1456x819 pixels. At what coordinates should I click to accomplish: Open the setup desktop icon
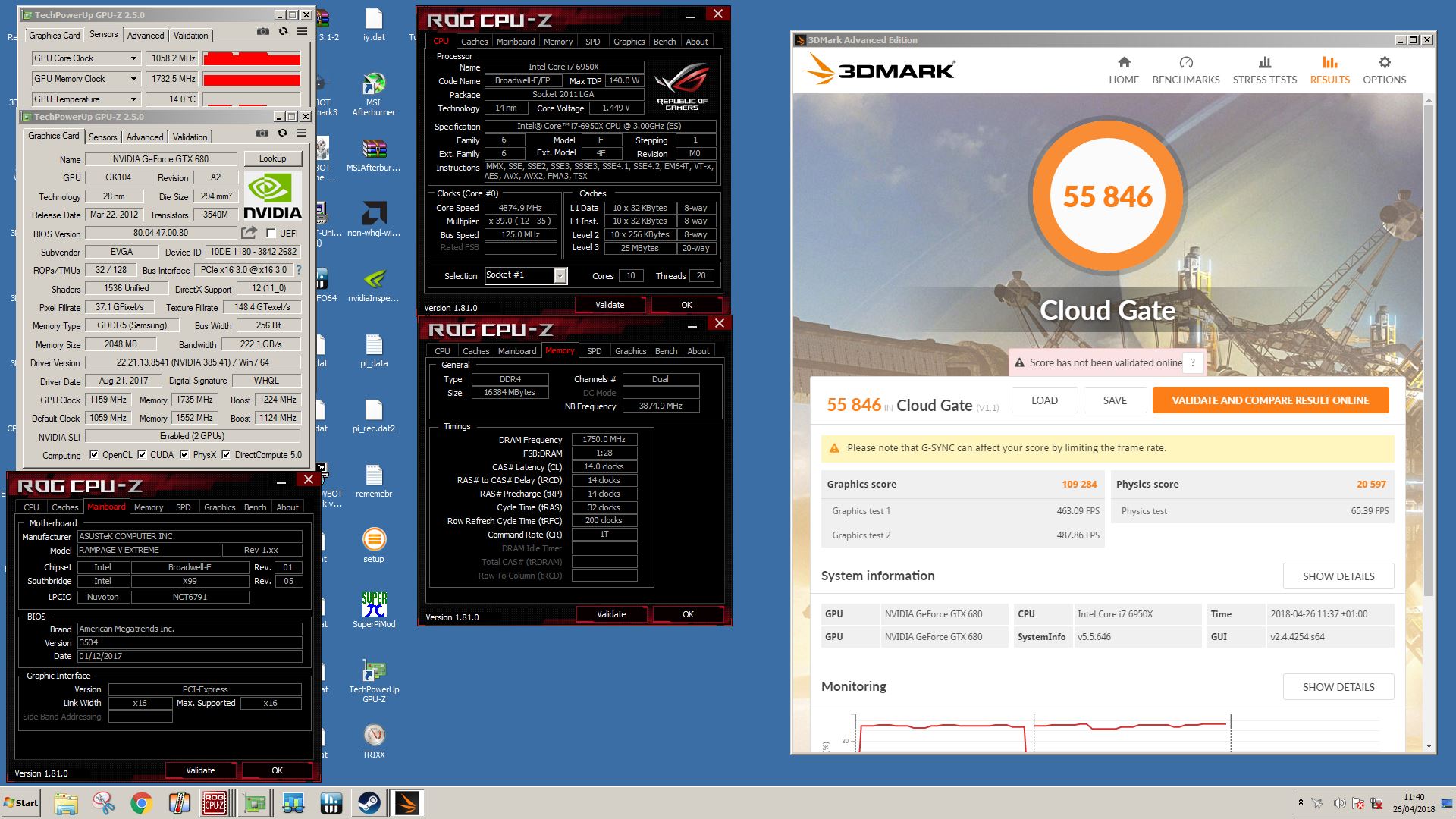pyautogui.click(x=374, y=545)
